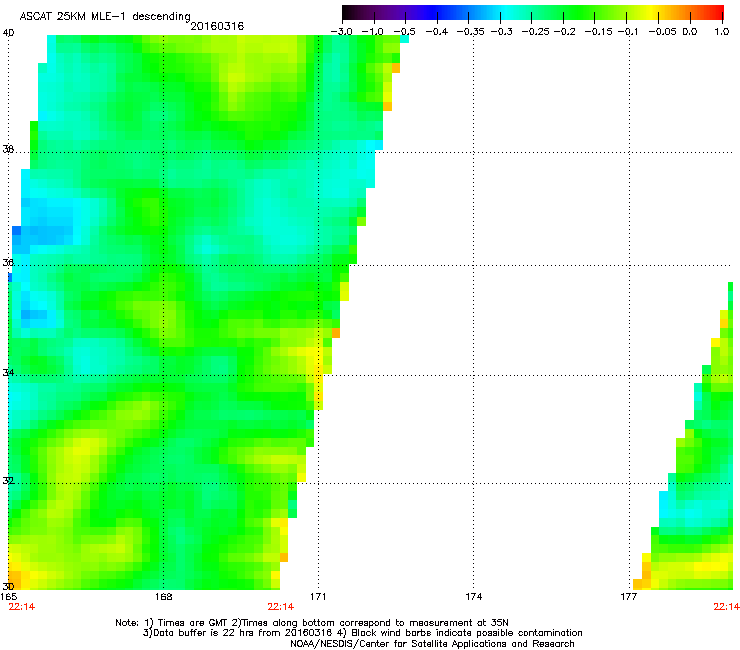740x650 pixels.
Task: Click the latitude label 38
Action: coord(8,149)
